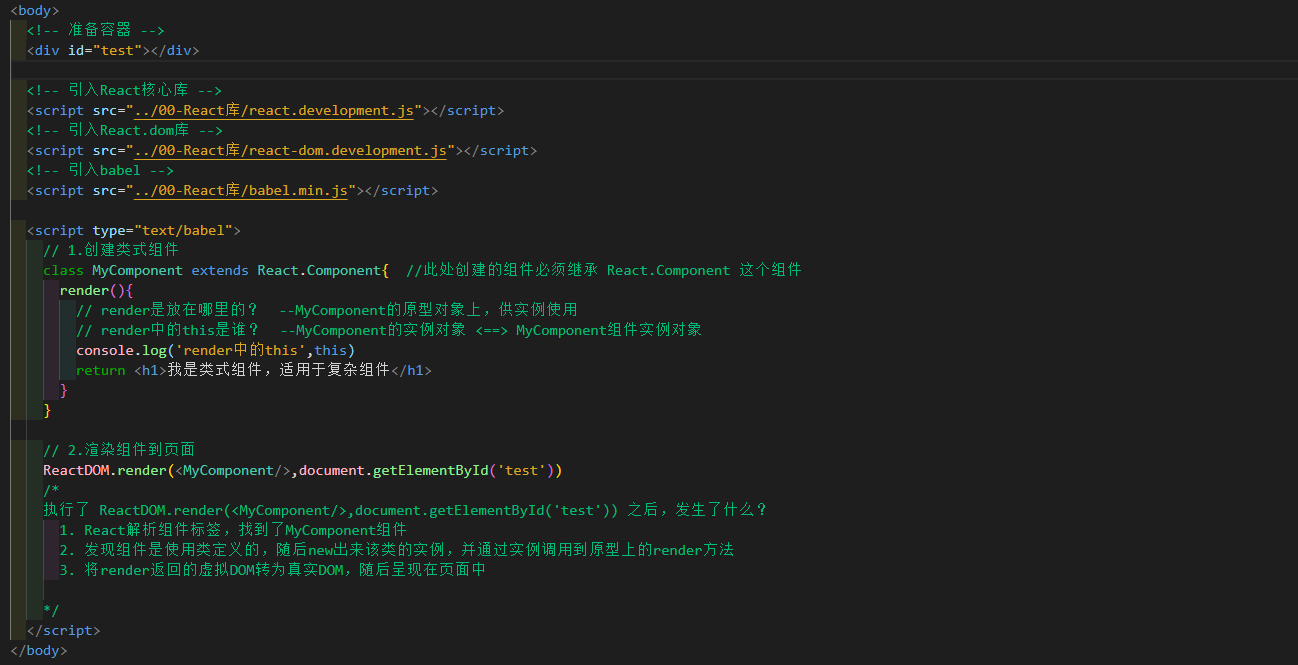This screenshot has height=665, width=1298.
Task: Click the string 'render中的this'
Action: tap(240, 349)
